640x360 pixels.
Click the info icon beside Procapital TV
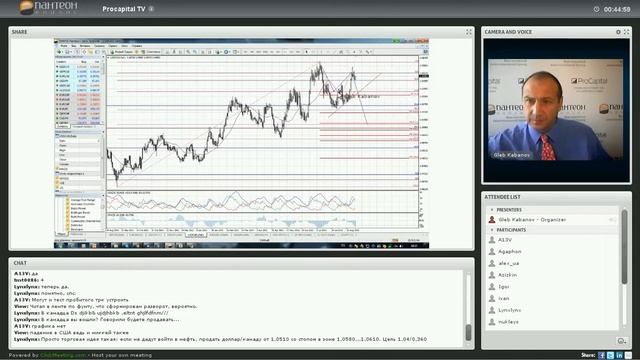click(x=151, y=9)
